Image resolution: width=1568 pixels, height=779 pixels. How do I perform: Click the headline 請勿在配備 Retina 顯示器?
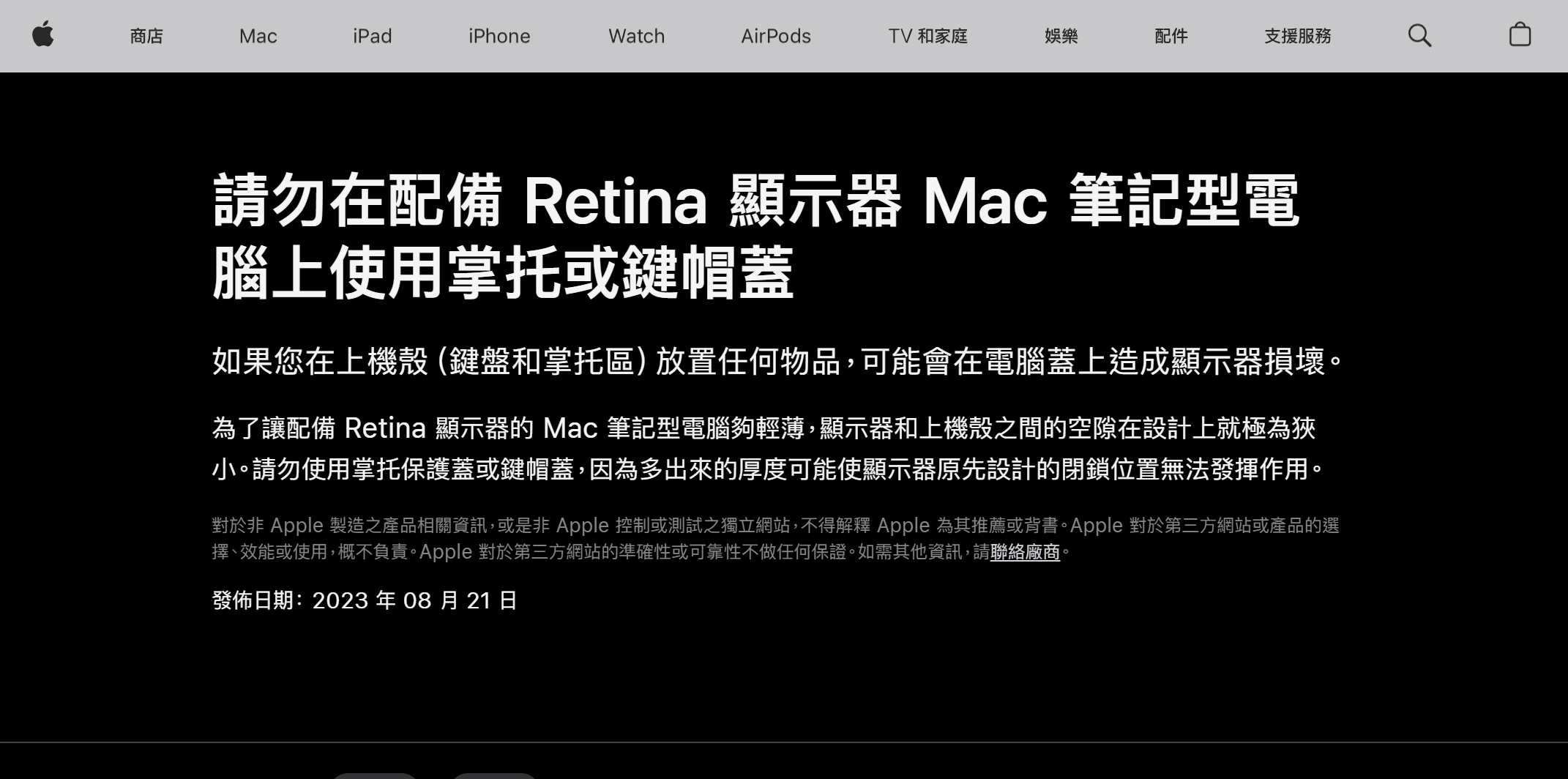coord(756,237)
